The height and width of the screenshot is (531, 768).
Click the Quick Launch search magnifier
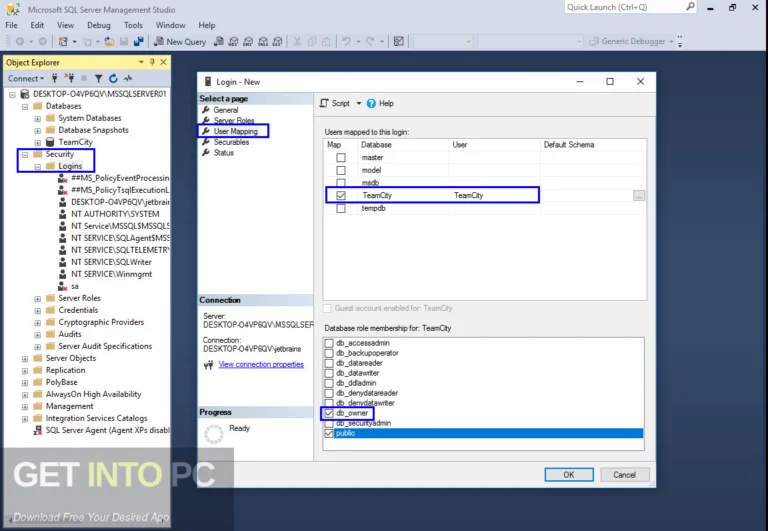coord(690,7)
